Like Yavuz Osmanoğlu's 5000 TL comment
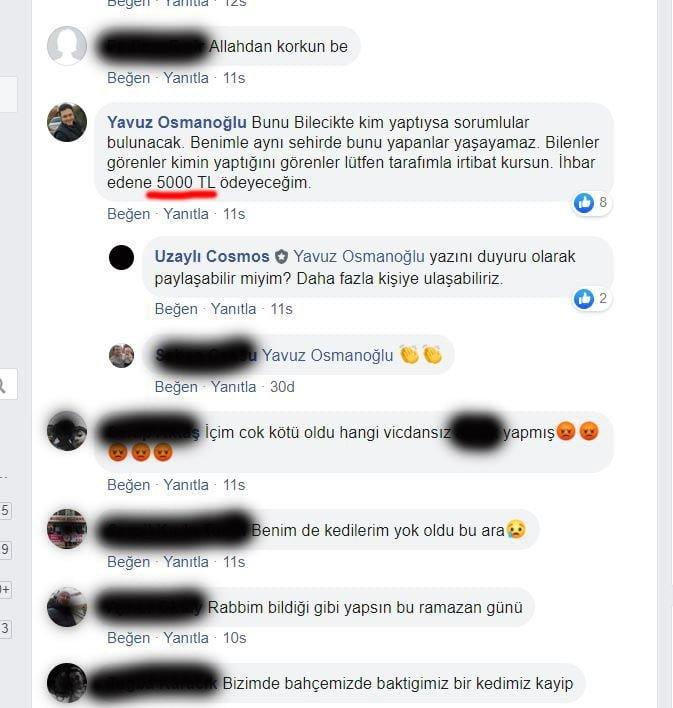Viewport: 673px width, 708px height. coord(128,214)
